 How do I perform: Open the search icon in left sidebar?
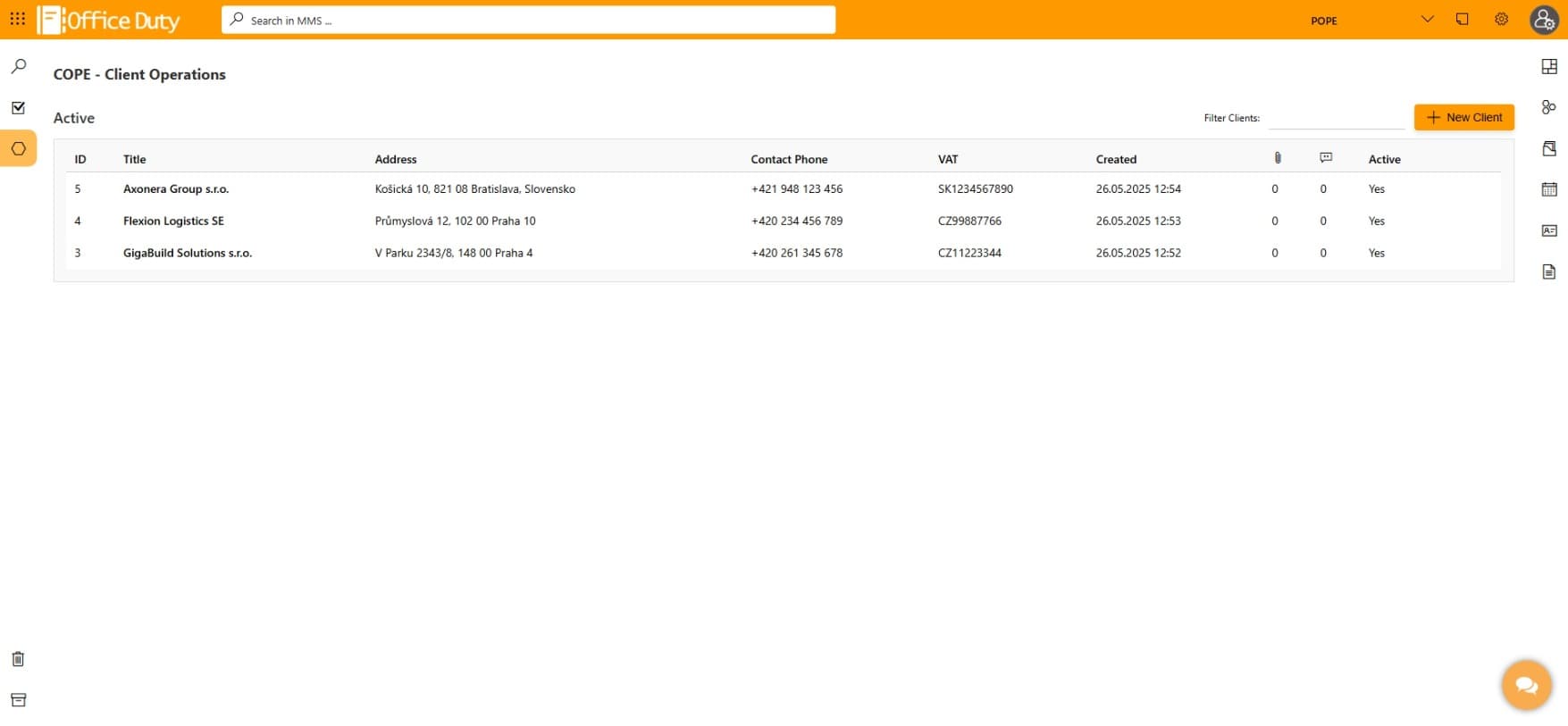(18, 66)
